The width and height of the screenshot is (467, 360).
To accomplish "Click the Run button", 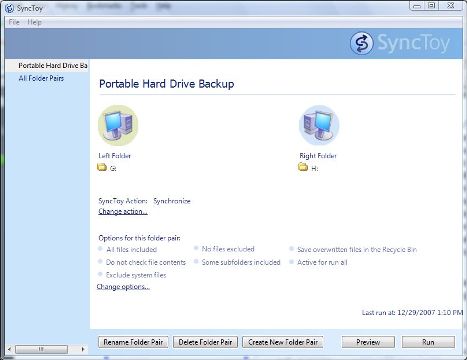I will pyautogui.click(x=428, y=342).
